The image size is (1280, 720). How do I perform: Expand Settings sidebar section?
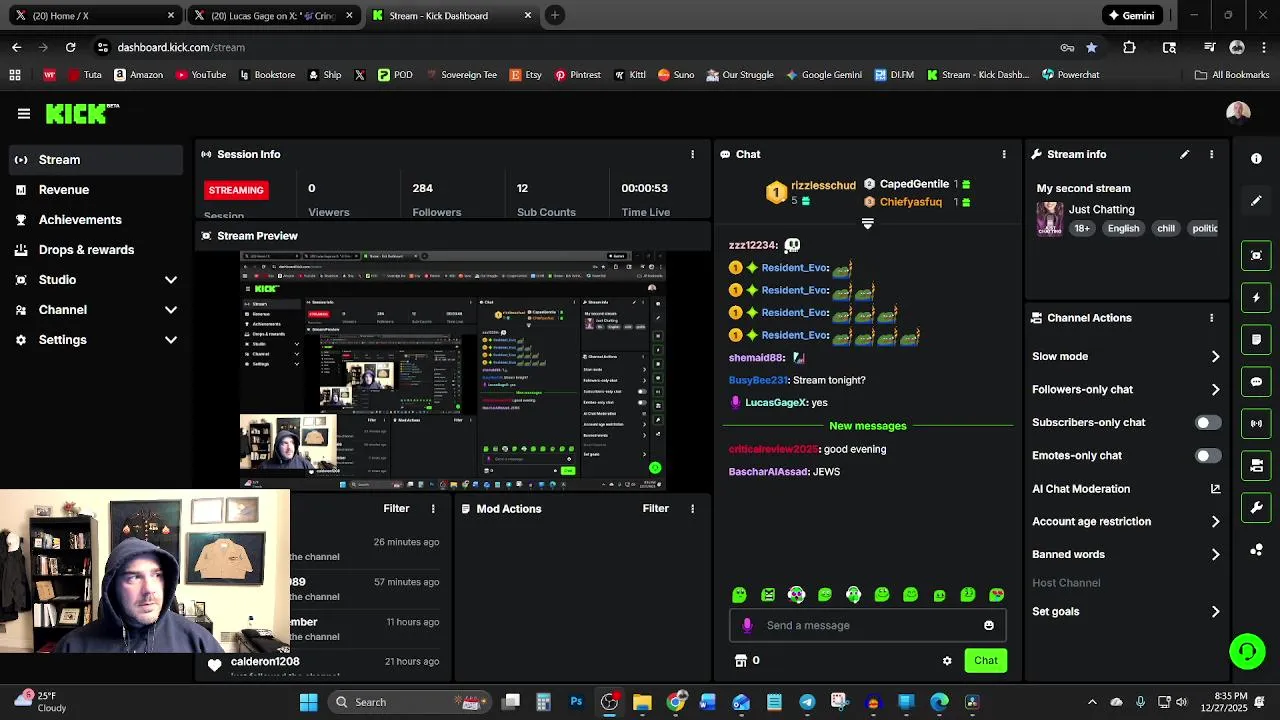(97, 340)
